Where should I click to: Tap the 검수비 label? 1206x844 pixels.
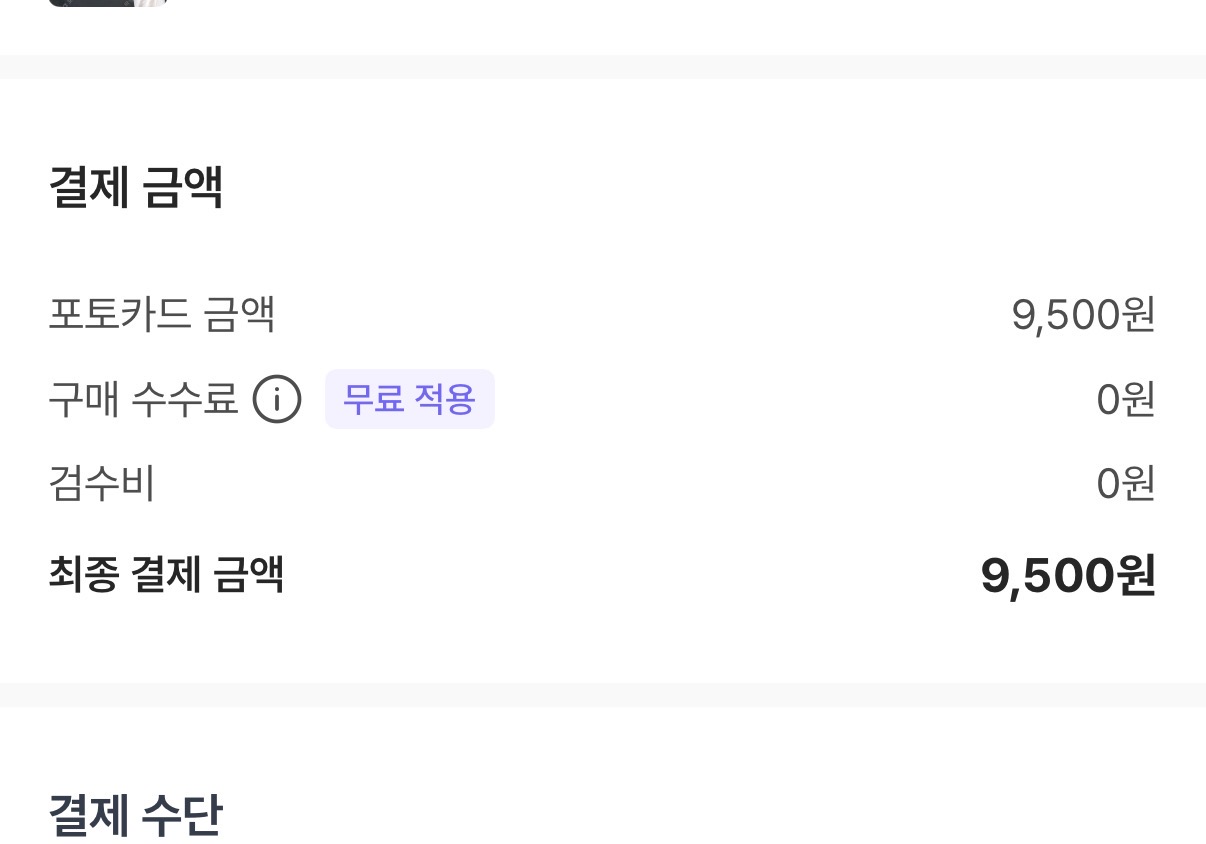click(101, 484)
